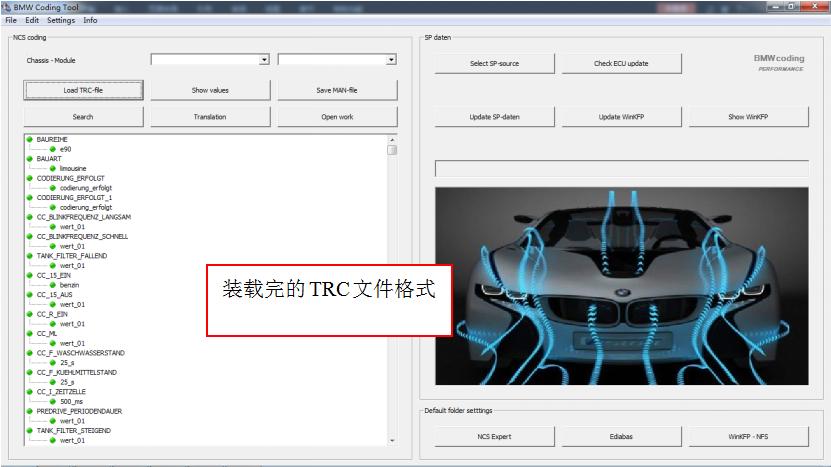The image size is (831, 467).
Task: Click the green dot icon beside 500_ms
Action: (x=52, y=402)
